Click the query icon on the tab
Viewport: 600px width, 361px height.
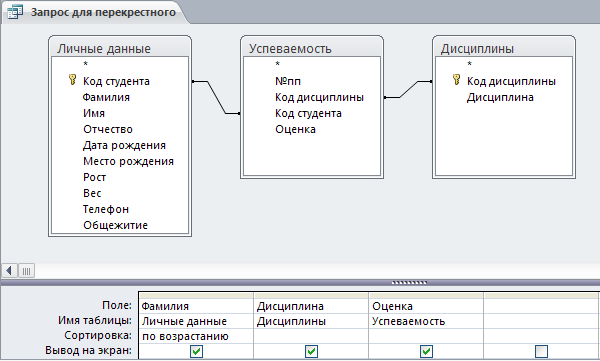15,12
